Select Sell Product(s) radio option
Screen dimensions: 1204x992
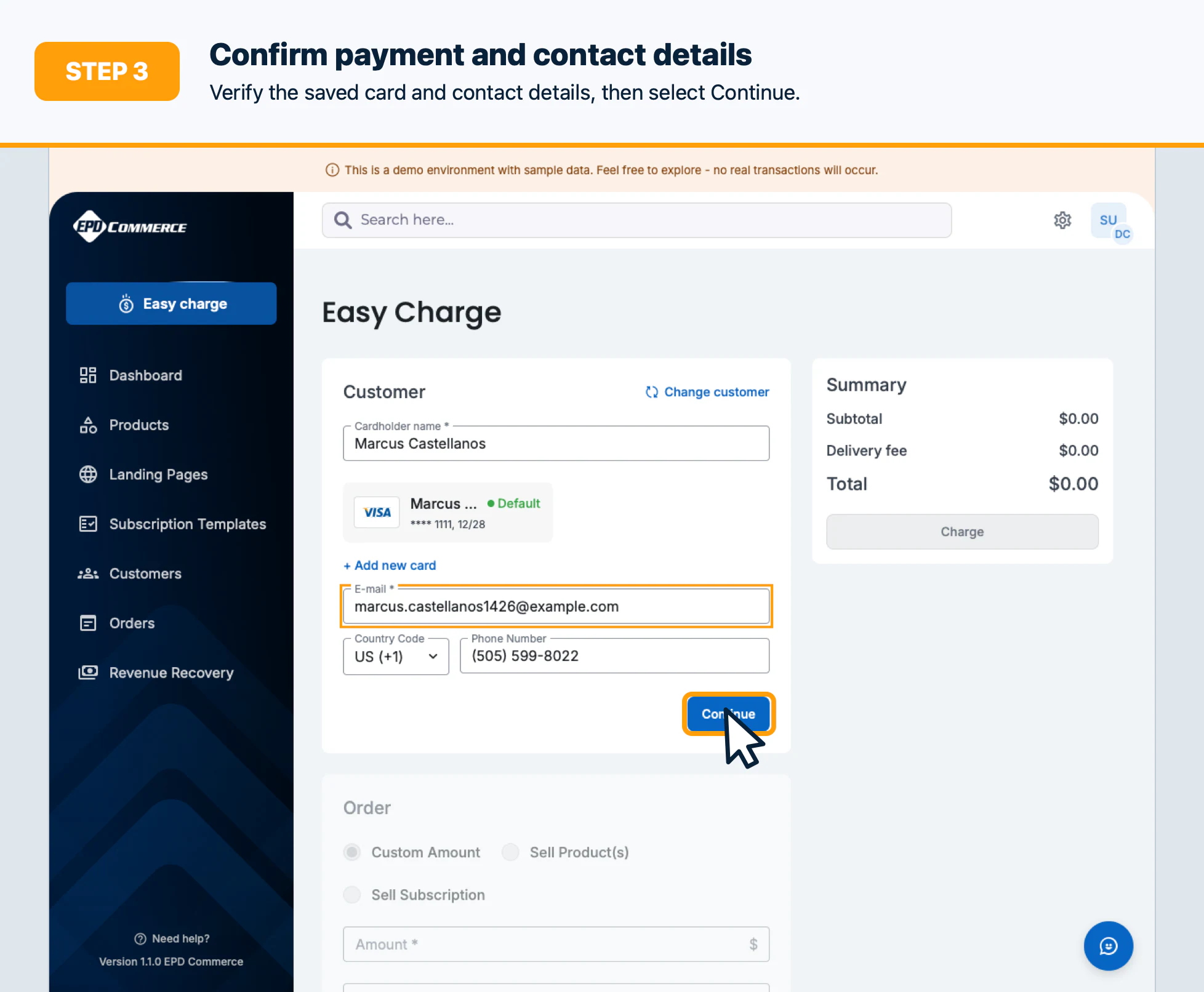point(510,852)
